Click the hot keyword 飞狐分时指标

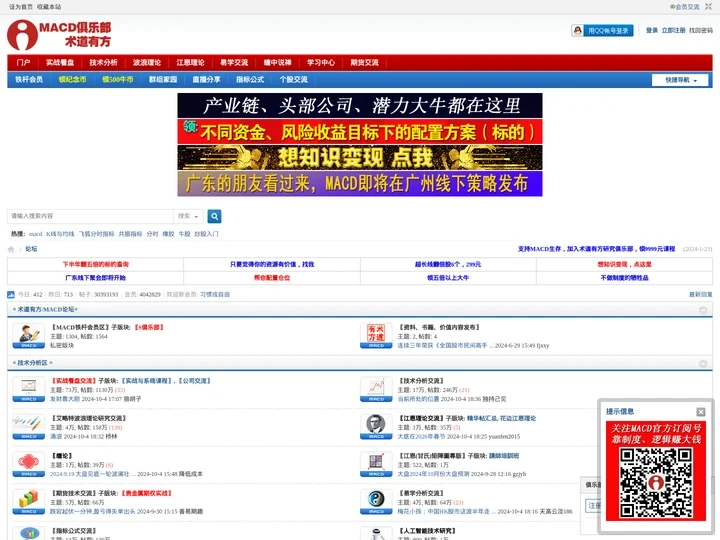pyautogui.click(x=96, y=234)
